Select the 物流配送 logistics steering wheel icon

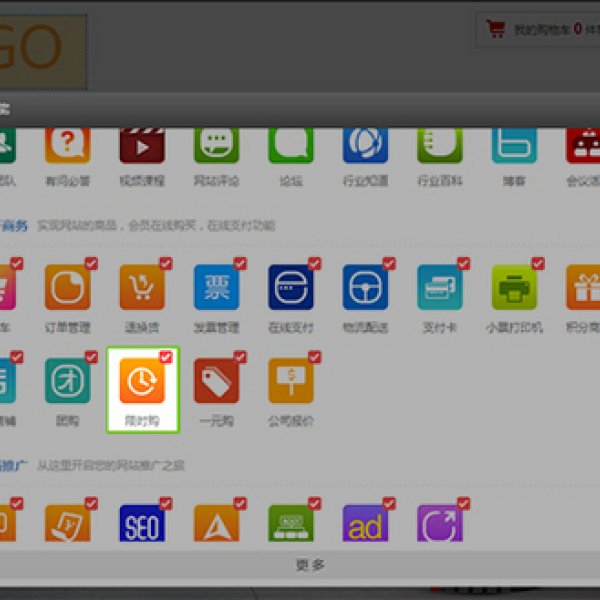(365, 288)
